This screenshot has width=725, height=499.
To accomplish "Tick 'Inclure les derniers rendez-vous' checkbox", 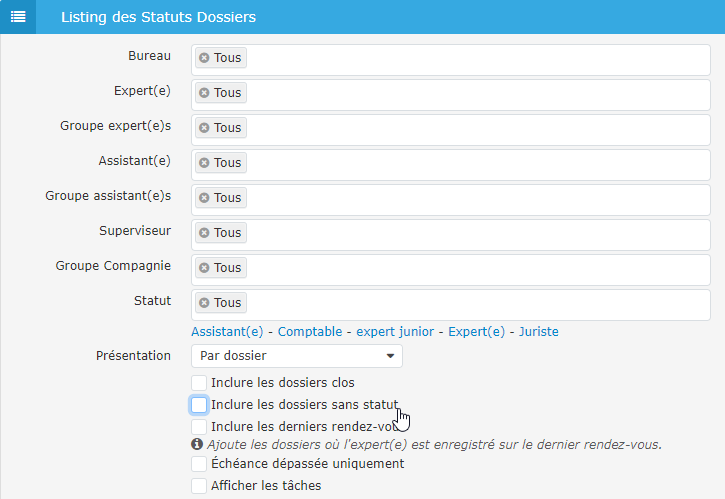I will coord(199,427).
